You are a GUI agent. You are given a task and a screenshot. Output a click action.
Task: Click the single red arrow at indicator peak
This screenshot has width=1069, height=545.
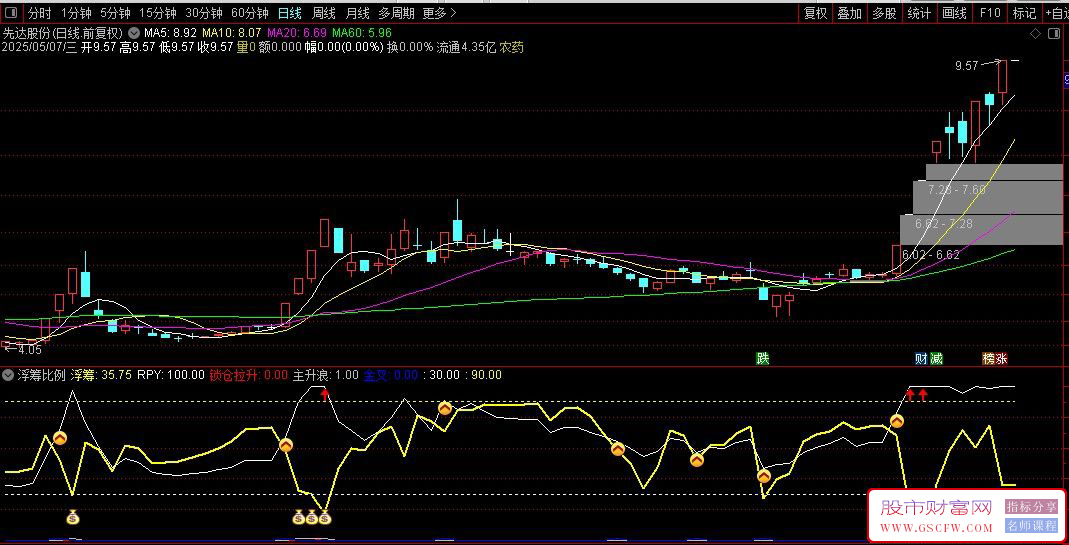tap(325, 393)
